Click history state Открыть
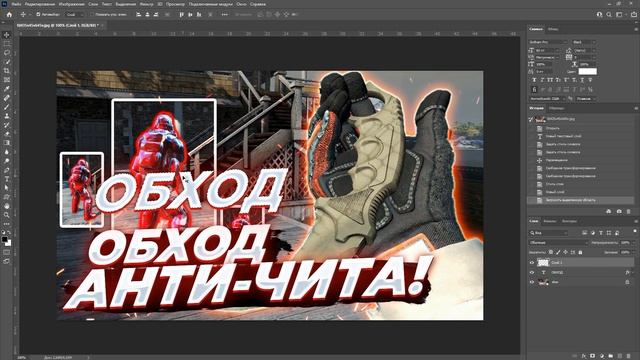640x360 pixels. pos(553,128)
